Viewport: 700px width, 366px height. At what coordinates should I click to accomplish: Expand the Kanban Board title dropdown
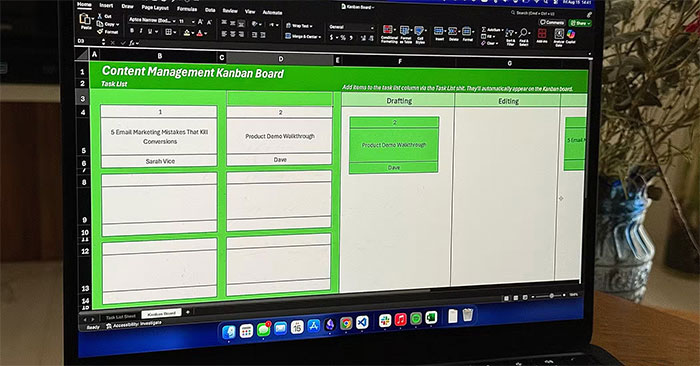tap(373, 7)
